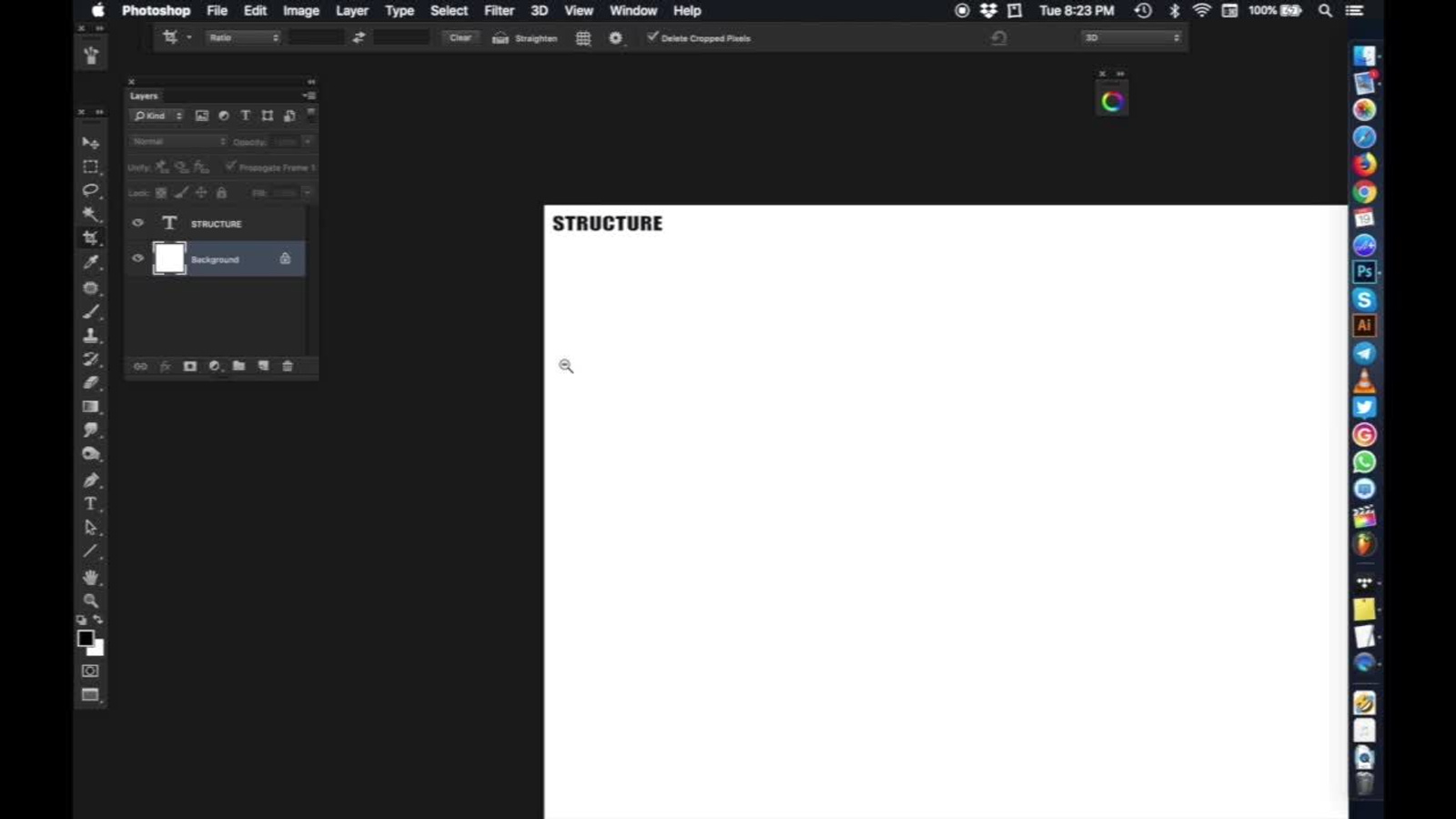Select the Zoom tool
The height and width of the screenshot is (819, 1456).
91,601
